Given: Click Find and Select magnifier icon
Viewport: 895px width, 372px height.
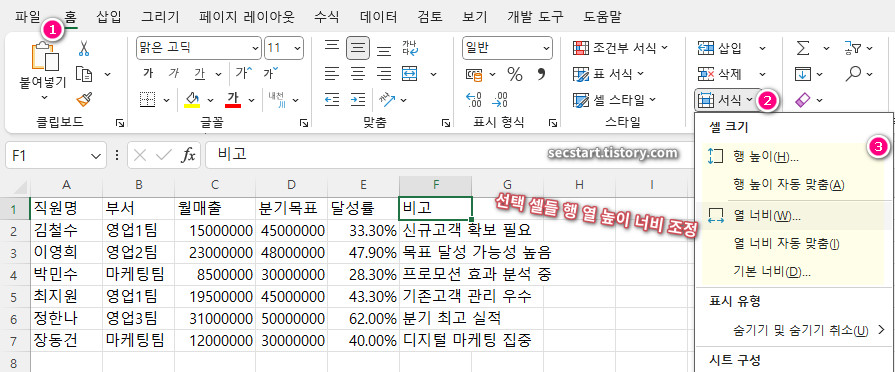Looking at the screenshot, I should [853, 74].
